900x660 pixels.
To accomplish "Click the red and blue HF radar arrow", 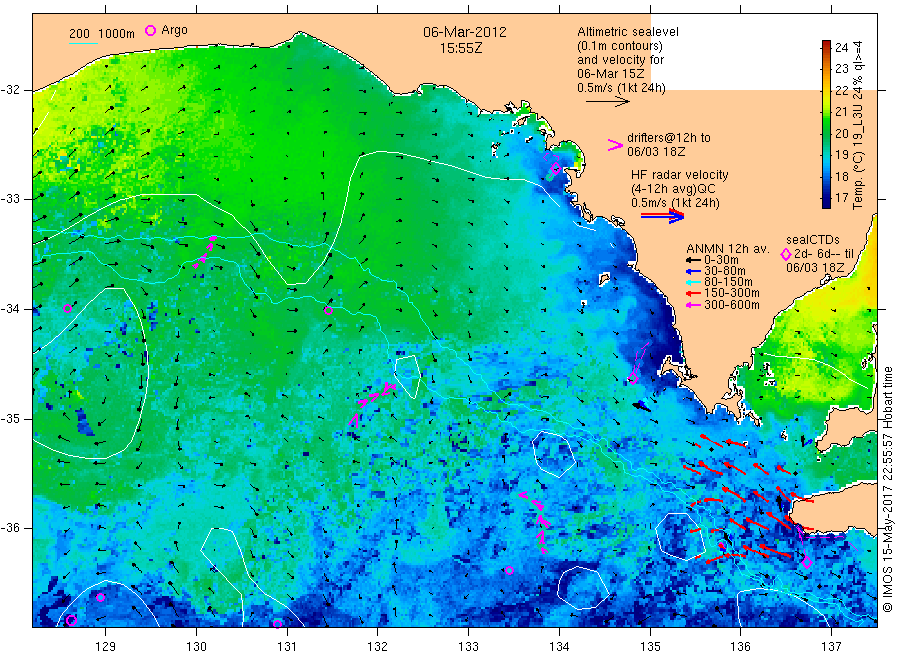I will click(662, 216).
